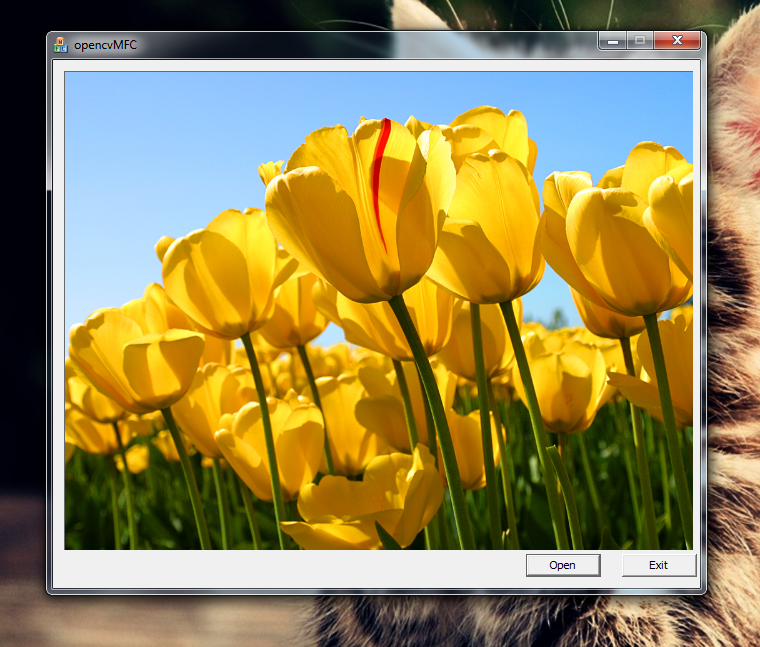Click the opencvMFC application icon in title bar

[60, 44]
